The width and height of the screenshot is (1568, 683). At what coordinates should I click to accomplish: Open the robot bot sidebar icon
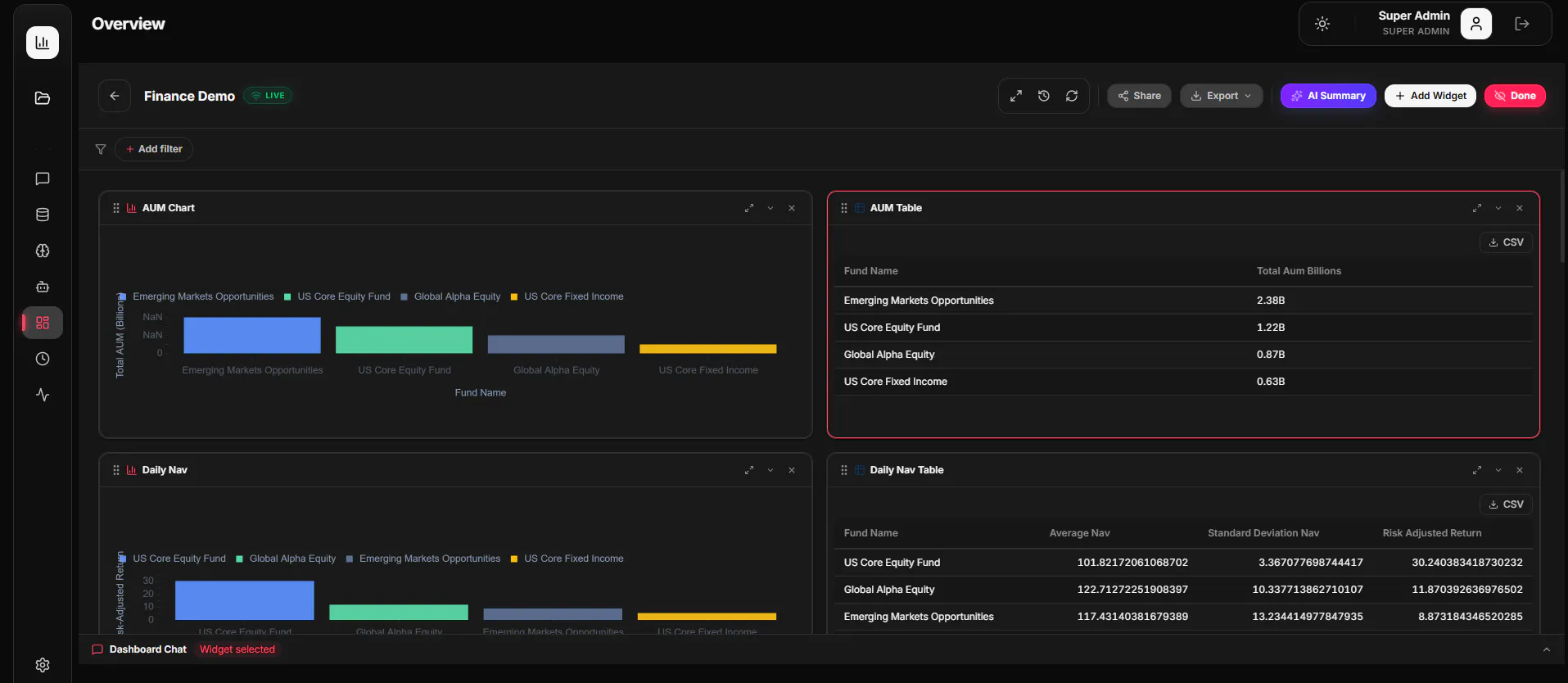point(43,287)
